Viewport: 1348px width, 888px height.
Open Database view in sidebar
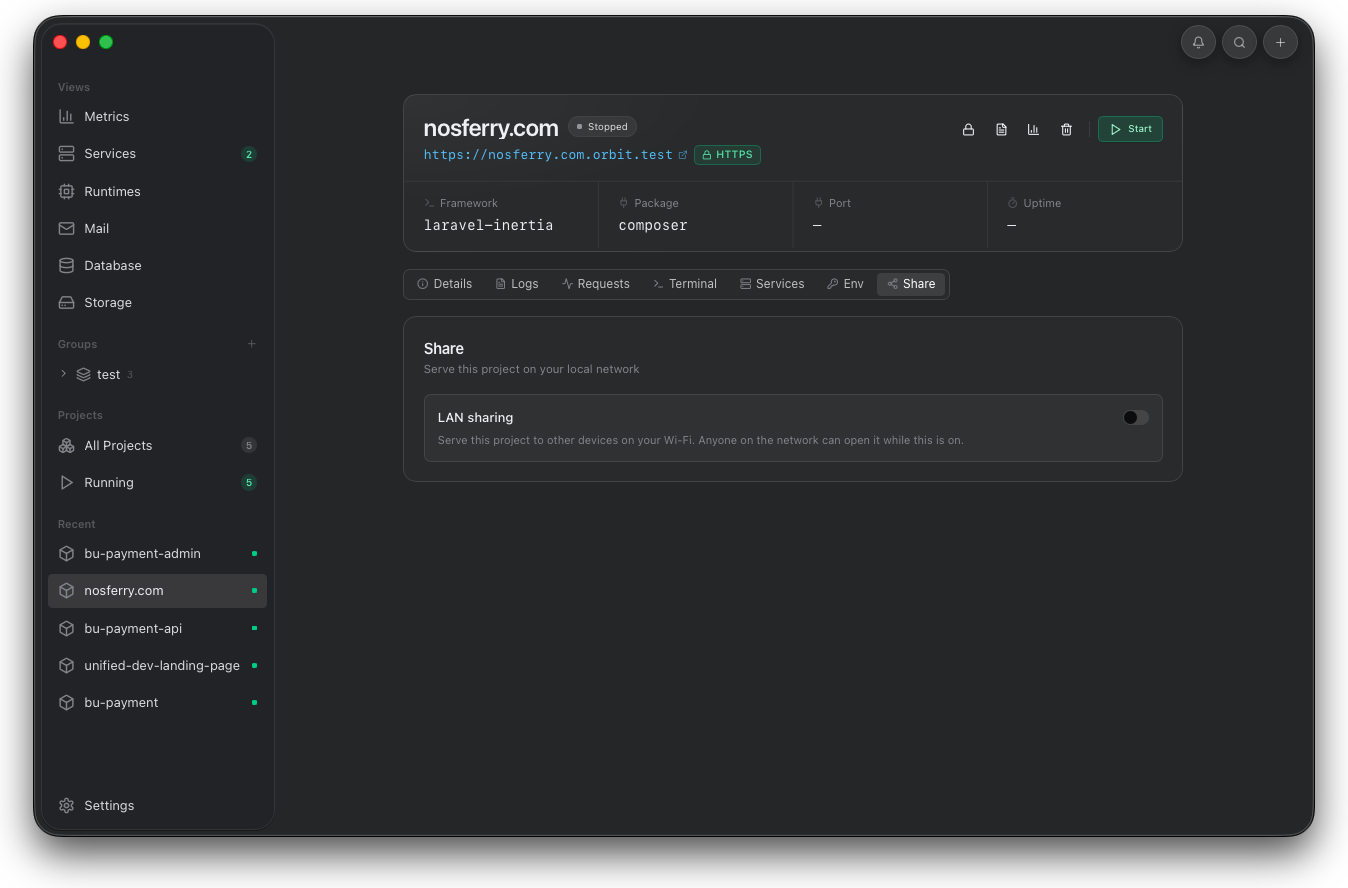[157, 265]
